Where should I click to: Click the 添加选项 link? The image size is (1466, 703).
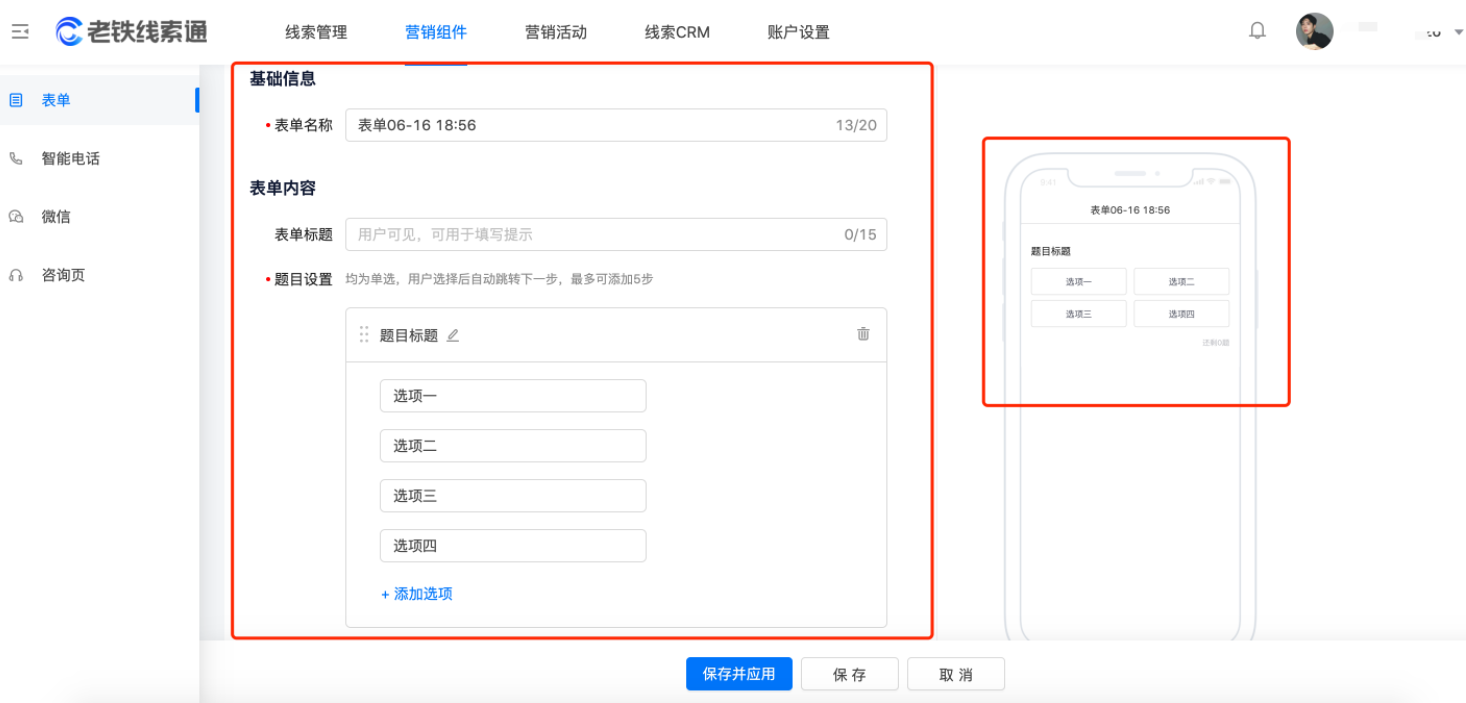417,593
